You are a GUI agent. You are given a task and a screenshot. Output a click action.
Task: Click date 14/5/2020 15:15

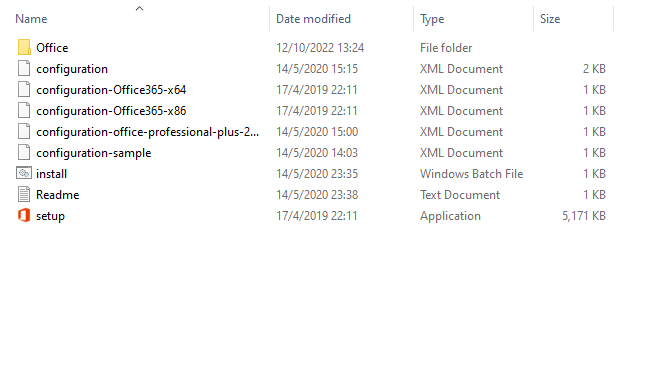click(x=317, y=68)
